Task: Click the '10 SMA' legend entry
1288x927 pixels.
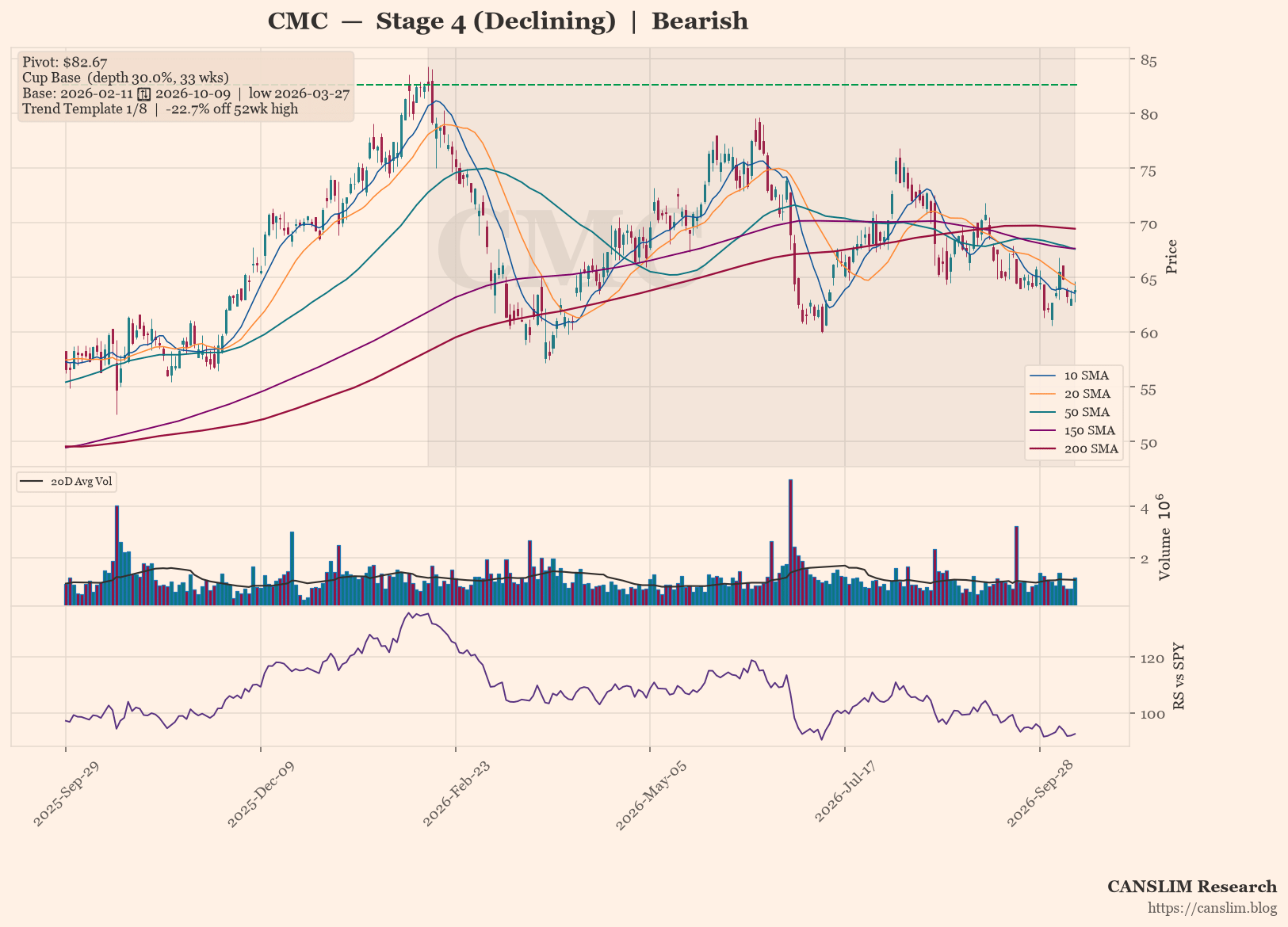Action: tap(1073, 376)
